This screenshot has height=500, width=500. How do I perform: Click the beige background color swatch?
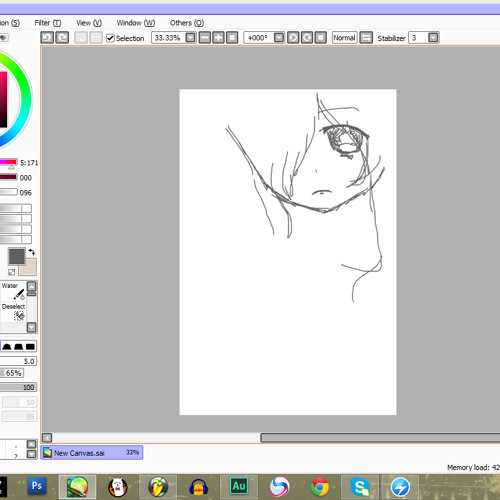[29, 269]
